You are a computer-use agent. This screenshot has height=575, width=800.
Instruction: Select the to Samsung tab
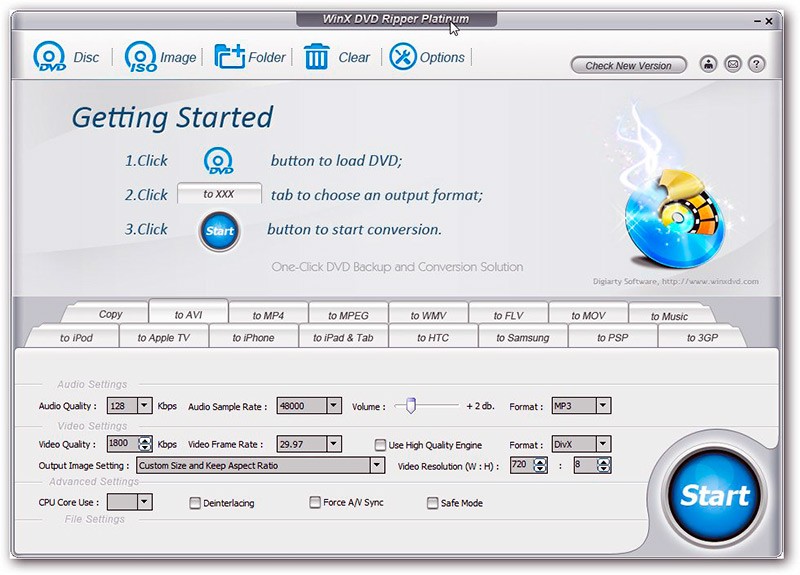tap(522, 337)
